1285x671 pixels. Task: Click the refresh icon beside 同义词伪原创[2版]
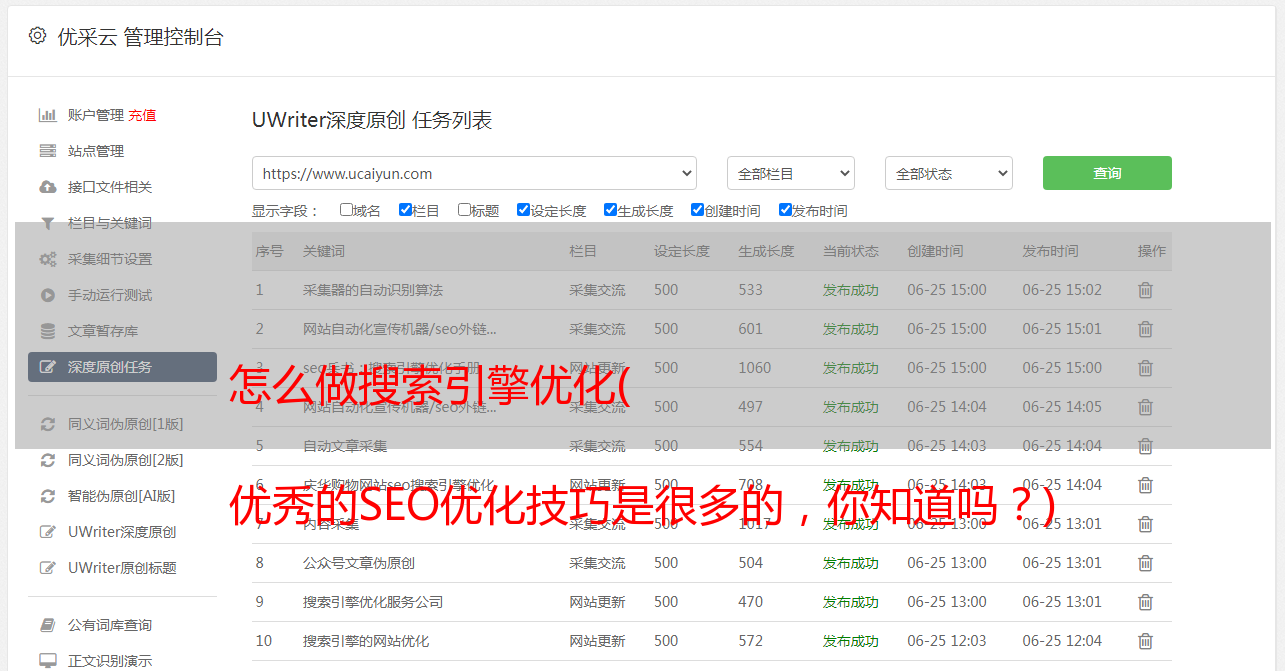click(47, 460)
